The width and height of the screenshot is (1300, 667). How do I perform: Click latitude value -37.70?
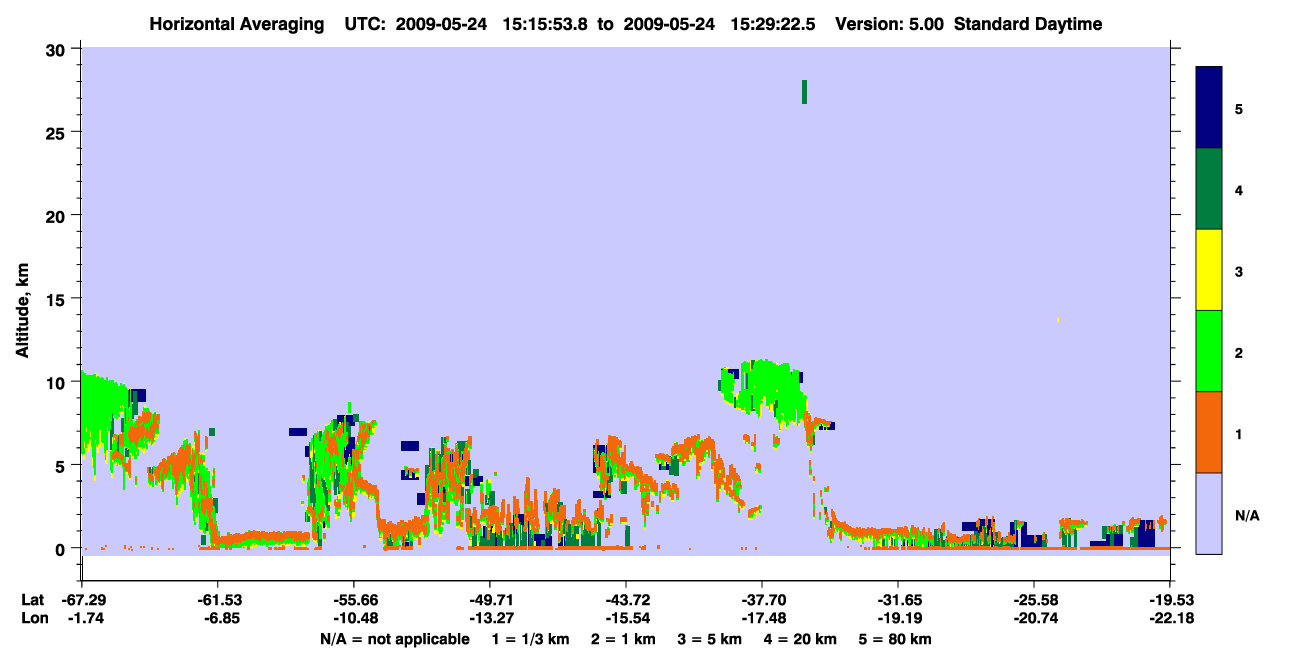pyautogui.click(x=762, y=599)
